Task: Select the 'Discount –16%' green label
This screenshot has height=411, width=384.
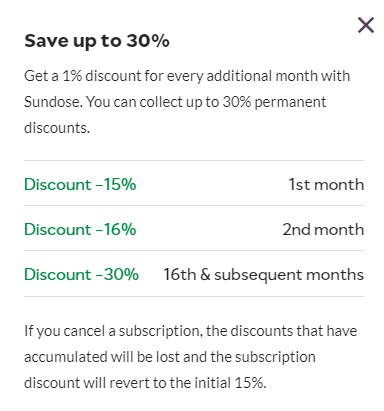Action: pos(80,229)
